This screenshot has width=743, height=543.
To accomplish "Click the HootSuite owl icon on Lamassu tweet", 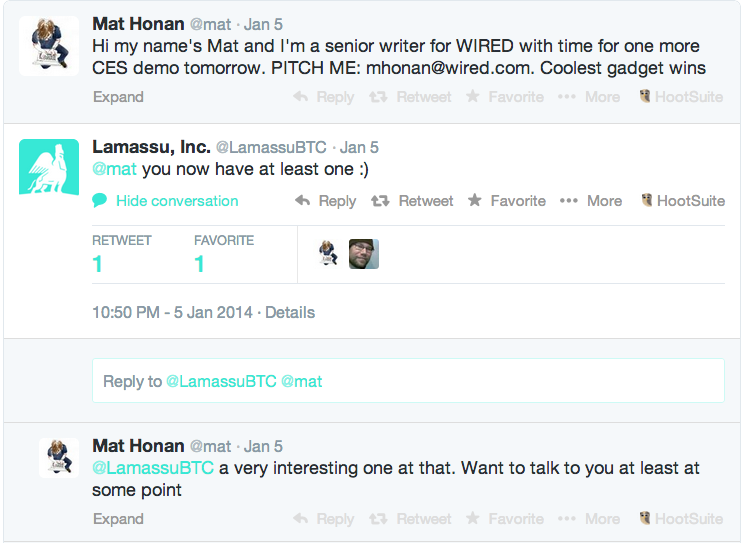I will tap(647, 200).
